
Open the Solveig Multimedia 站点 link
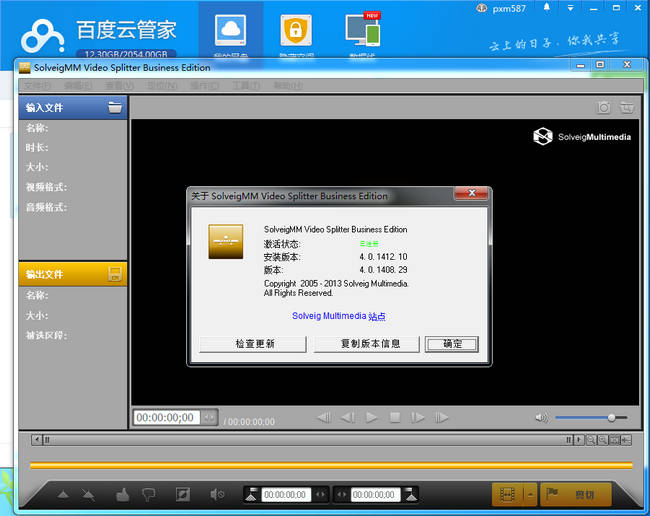(339, 316)
